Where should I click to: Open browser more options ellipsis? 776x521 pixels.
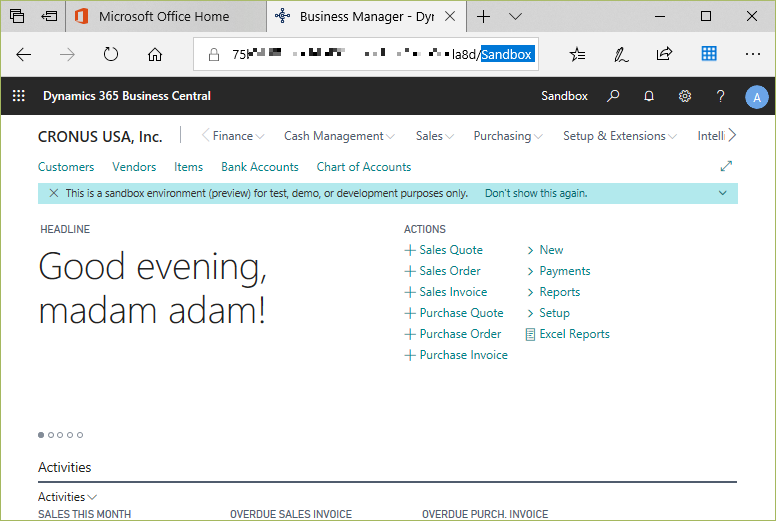[752, 54]
